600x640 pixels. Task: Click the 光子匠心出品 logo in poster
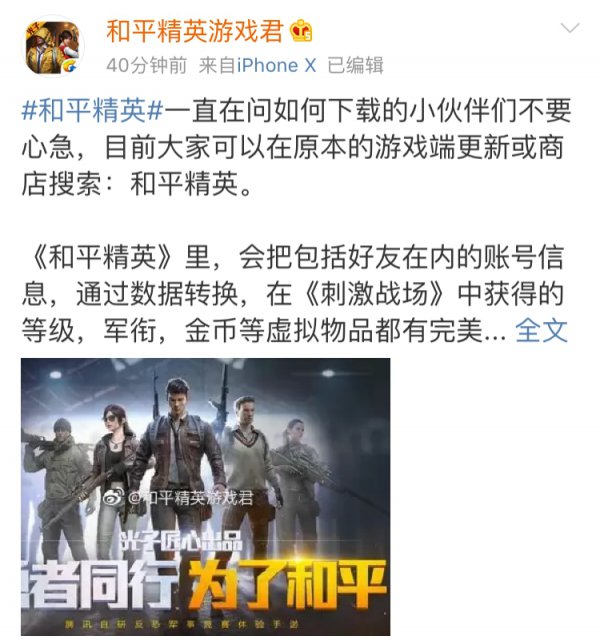[x=181, y=542]
